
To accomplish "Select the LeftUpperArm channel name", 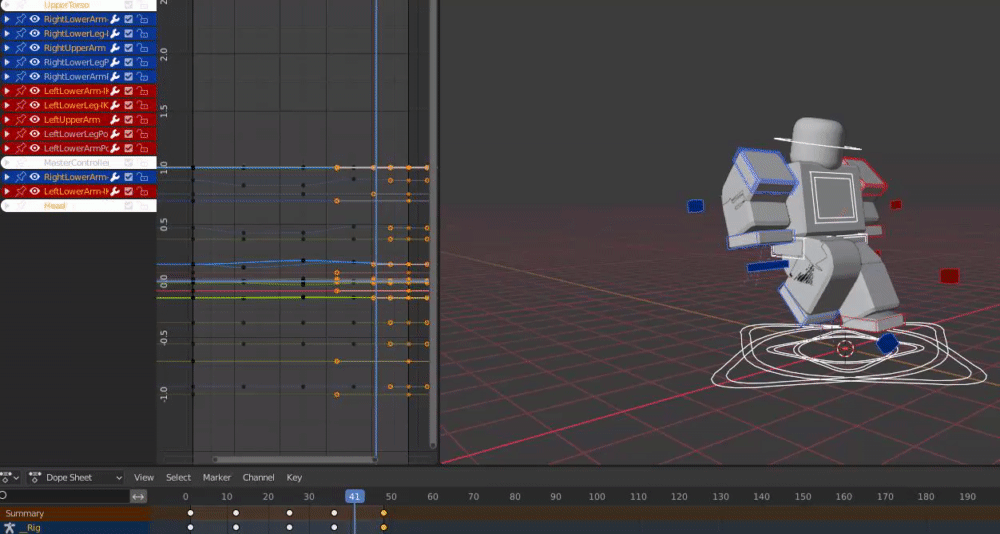I will [x=72, y=119].
